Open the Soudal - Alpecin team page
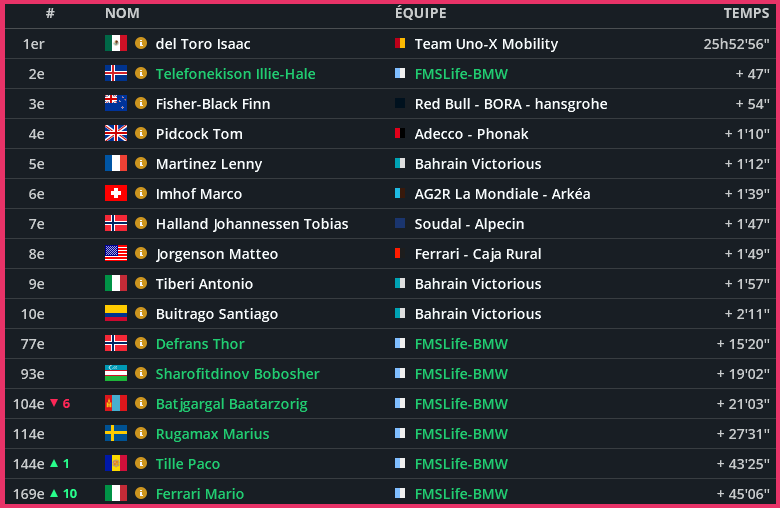 [469, 224]
